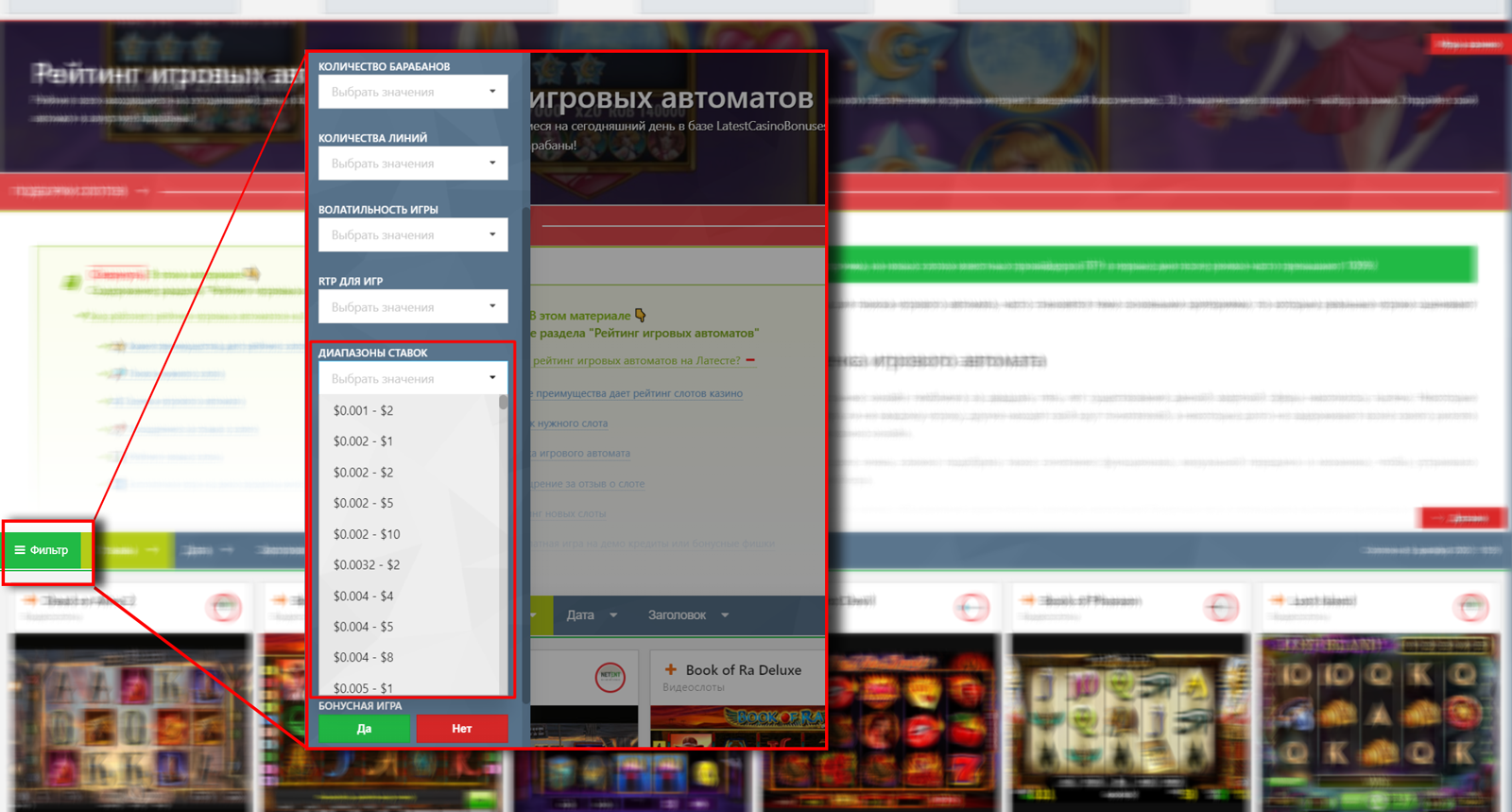Open the Волатильность игры dropdown
The height and width of the screenshot is (812, 1512).
tap(413, 235)
